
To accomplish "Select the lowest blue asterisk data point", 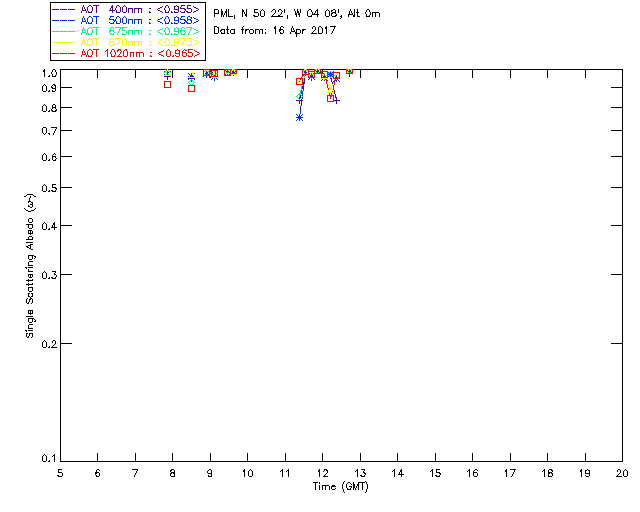I will click(x=300, y=118).
